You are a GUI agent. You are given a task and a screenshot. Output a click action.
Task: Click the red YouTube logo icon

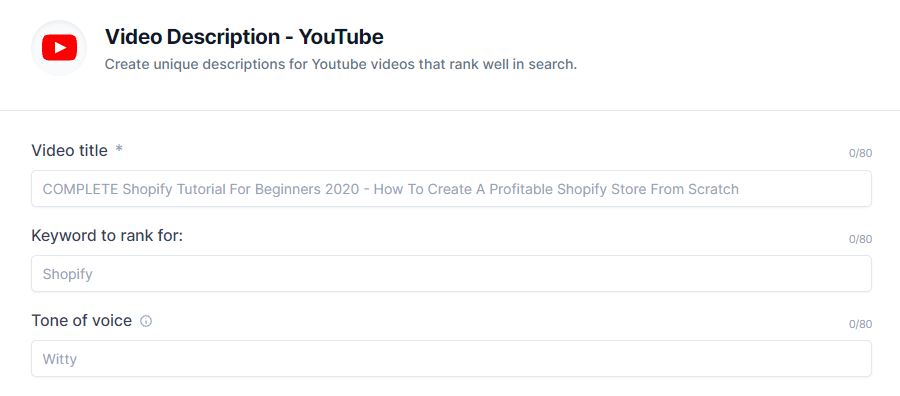(x=59, y=48)
